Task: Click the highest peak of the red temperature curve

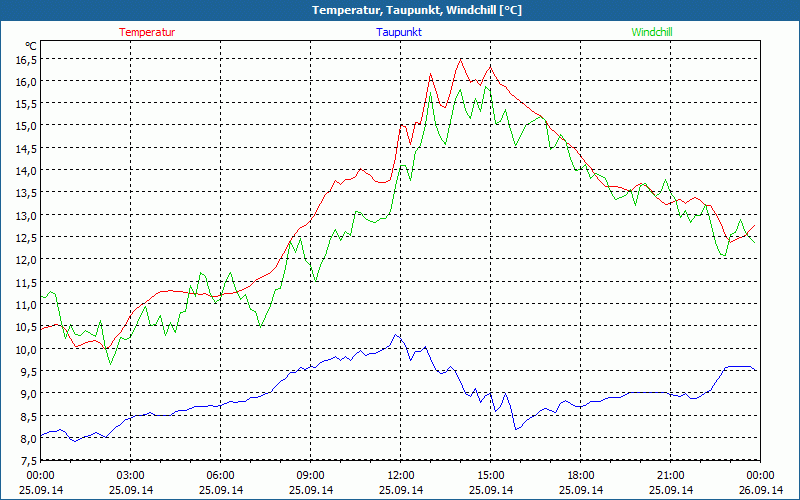Action: (x=461, y=59)
